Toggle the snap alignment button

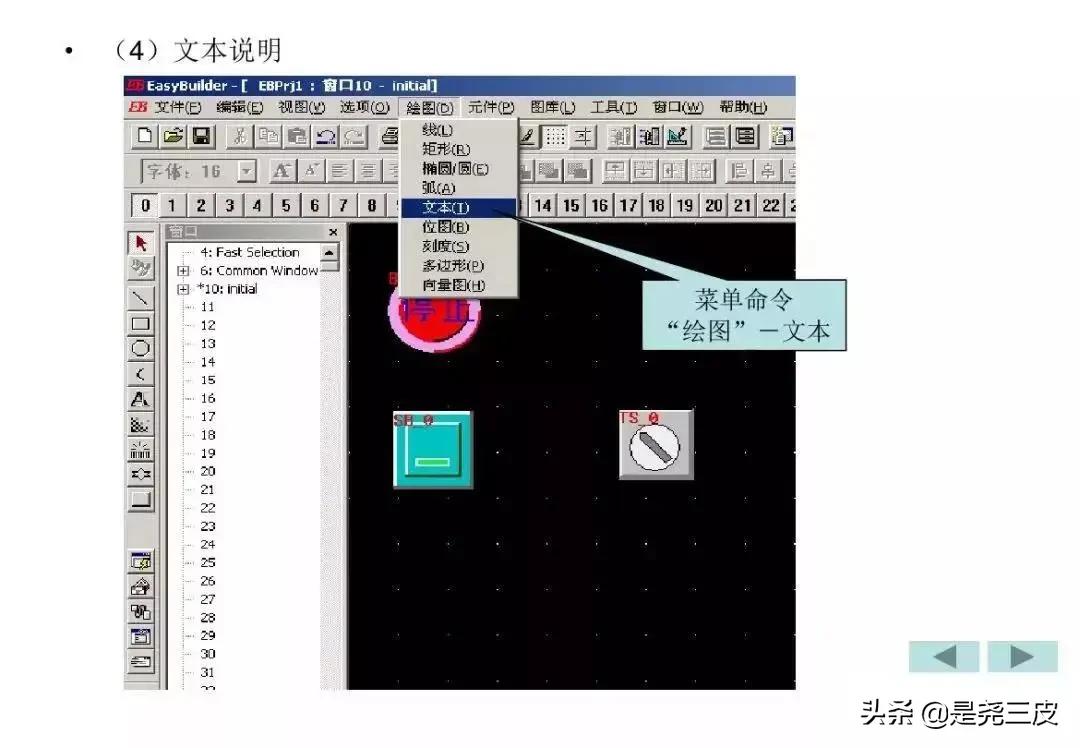coord(582,137)
